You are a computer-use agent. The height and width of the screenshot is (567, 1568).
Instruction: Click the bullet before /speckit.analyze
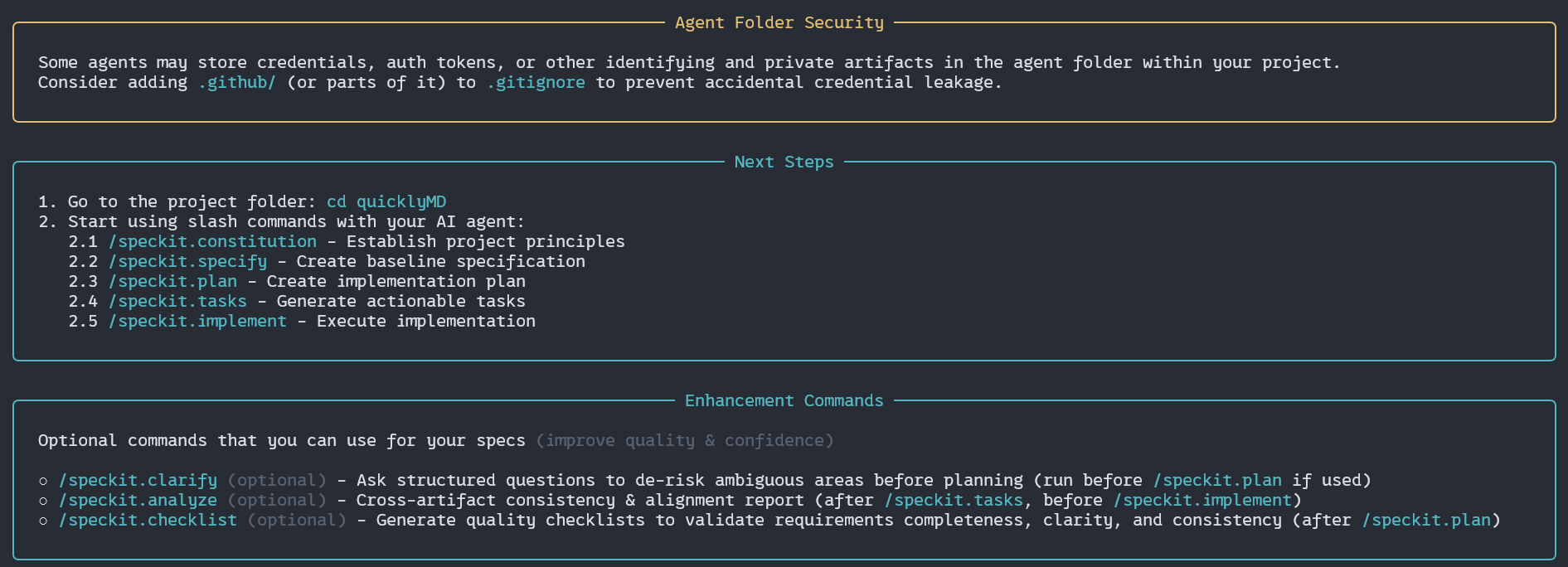click(x=43, y=501)
